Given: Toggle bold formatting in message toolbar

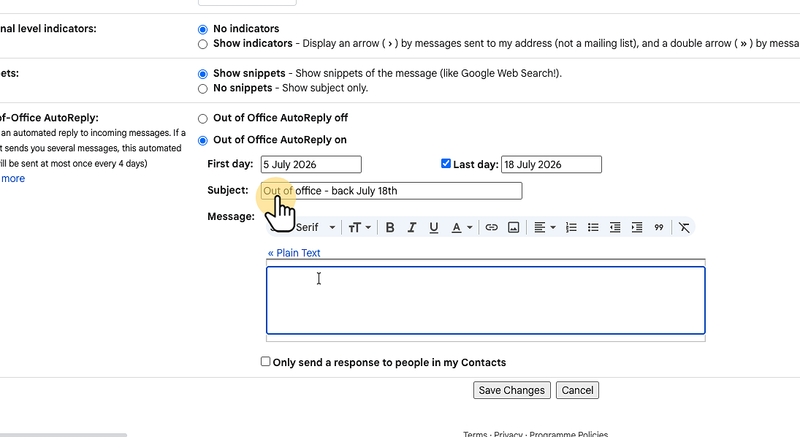Looking at the screenshot, I should point(390,227).
